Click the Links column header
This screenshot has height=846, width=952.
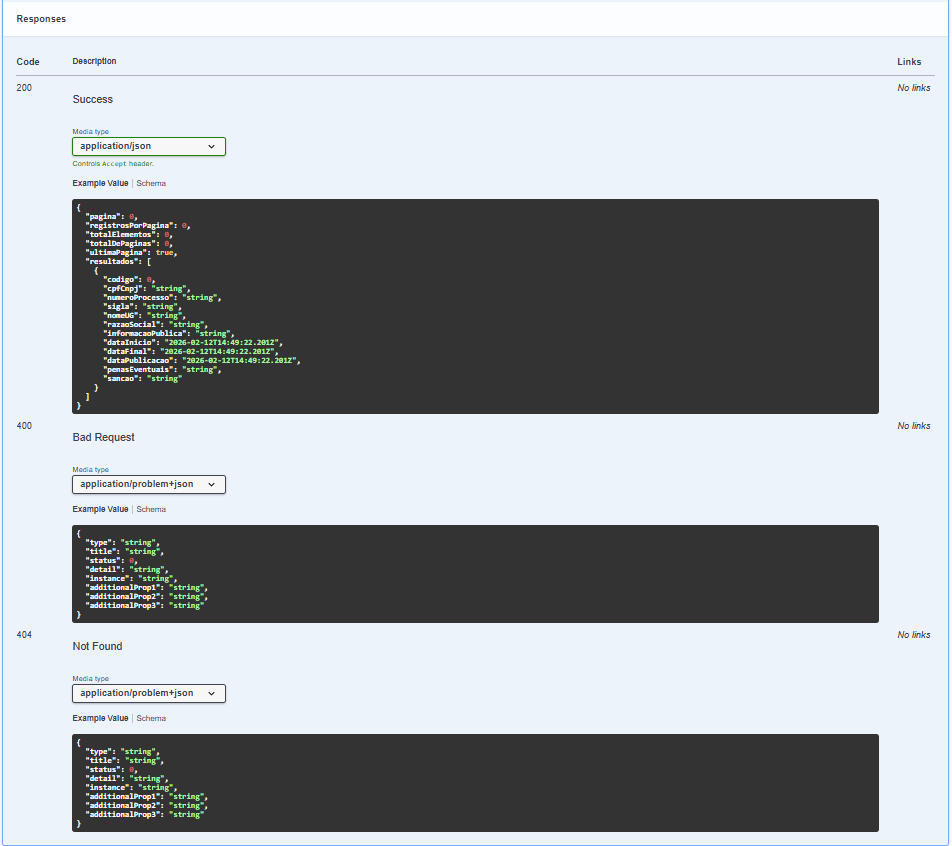(x=910, y=62)
